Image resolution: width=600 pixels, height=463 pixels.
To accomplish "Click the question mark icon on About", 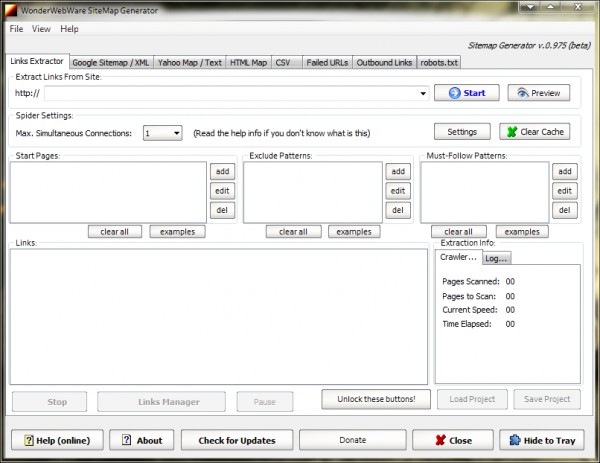I will tap(126, 440).
